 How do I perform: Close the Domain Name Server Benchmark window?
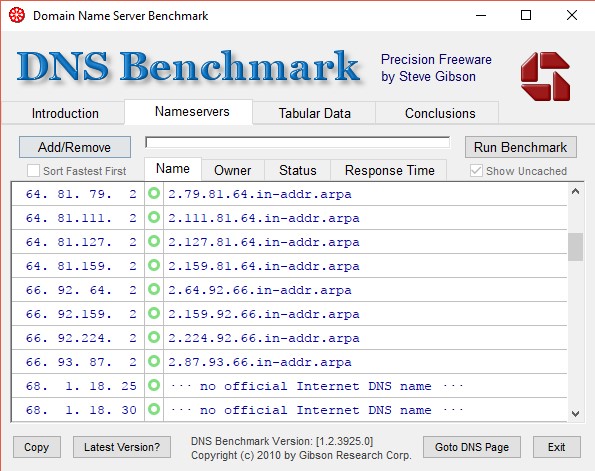[572, 16]
